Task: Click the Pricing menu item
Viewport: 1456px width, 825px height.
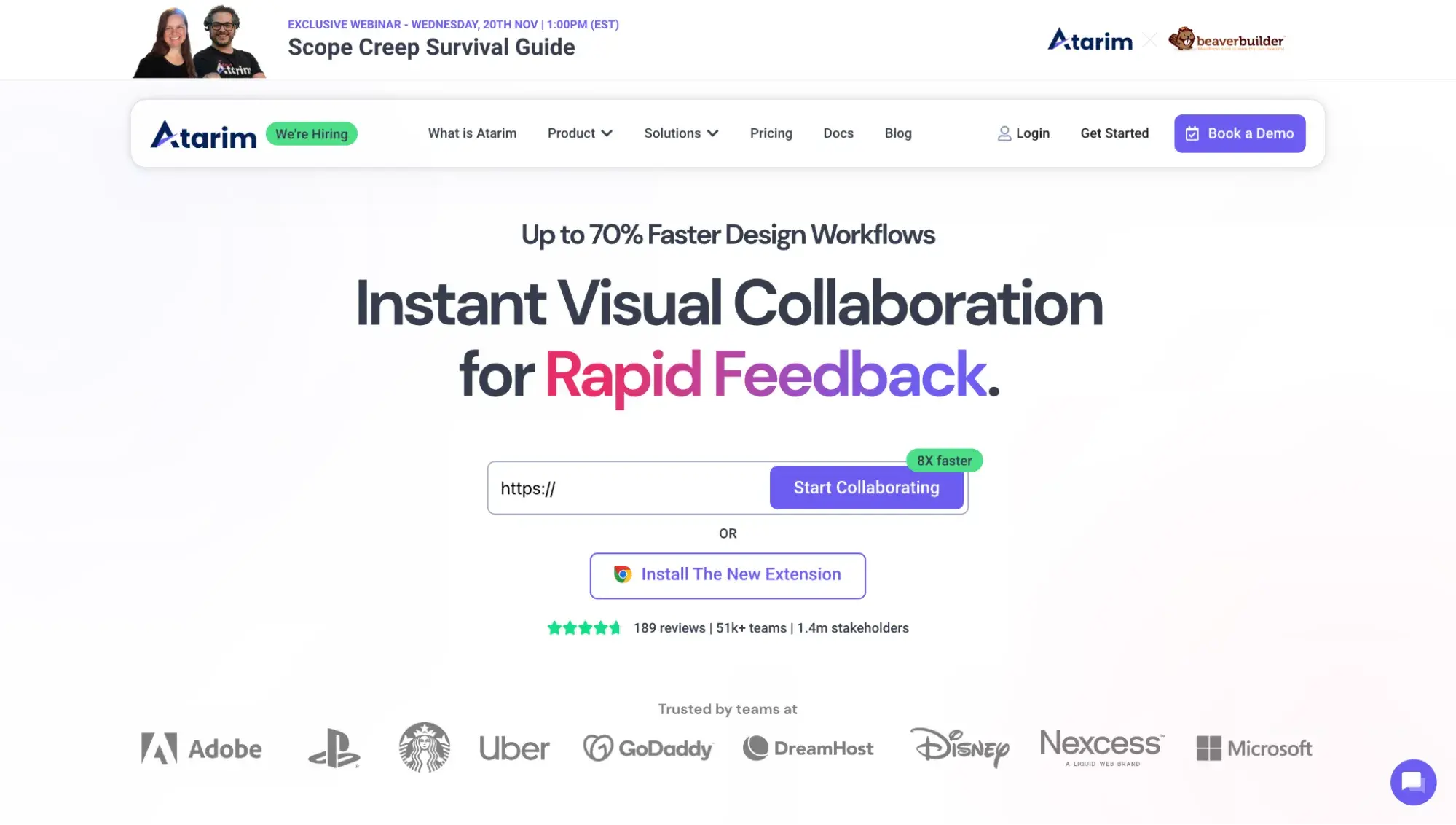Action: coord(771,133)
